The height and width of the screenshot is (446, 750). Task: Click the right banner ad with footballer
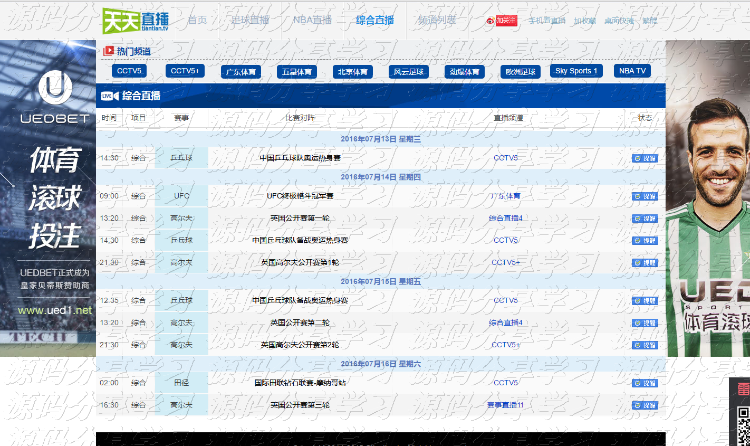708,198
